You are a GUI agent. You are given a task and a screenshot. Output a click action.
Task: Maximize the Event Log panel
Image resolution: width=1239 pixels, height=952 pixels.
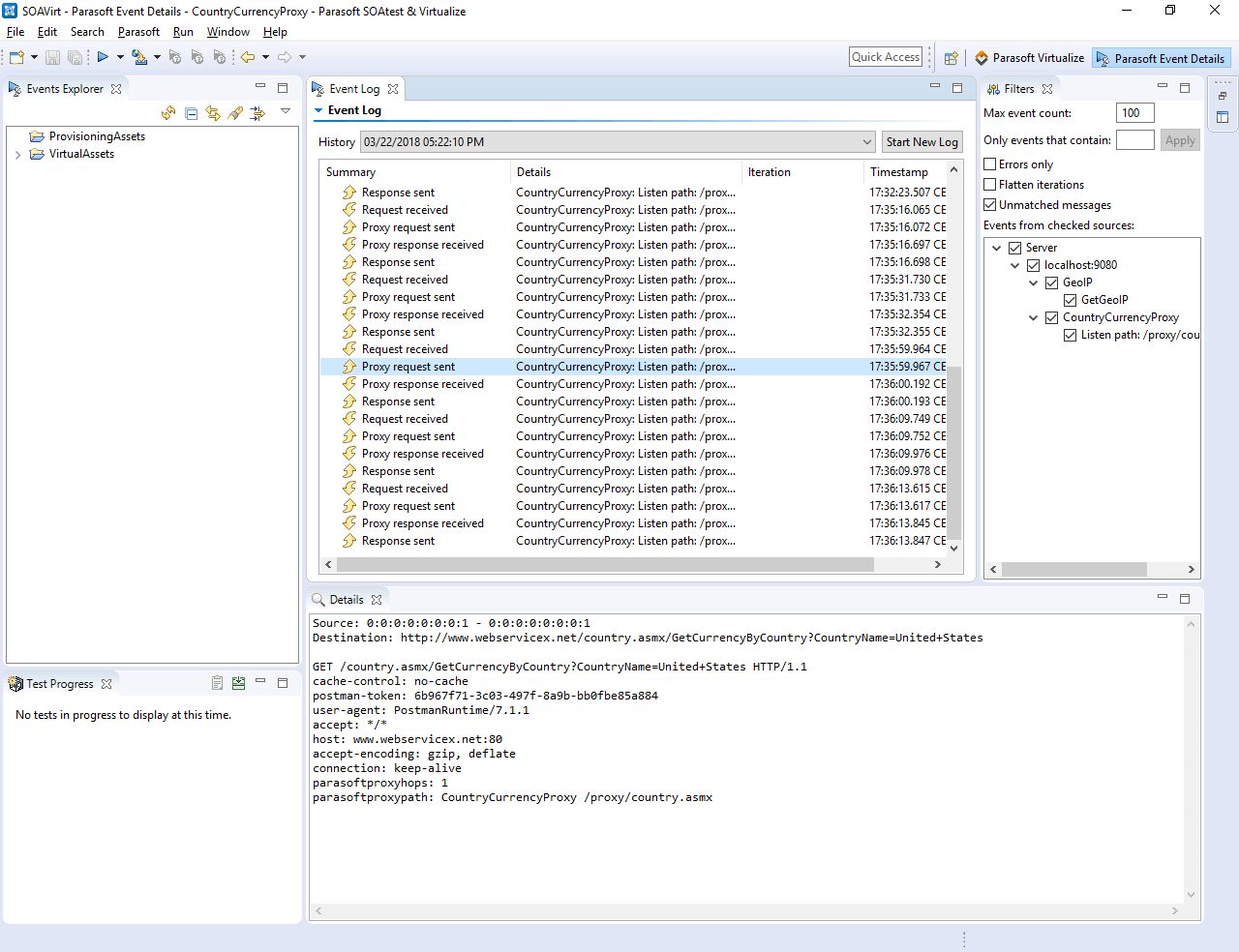[x=957, y=87]
